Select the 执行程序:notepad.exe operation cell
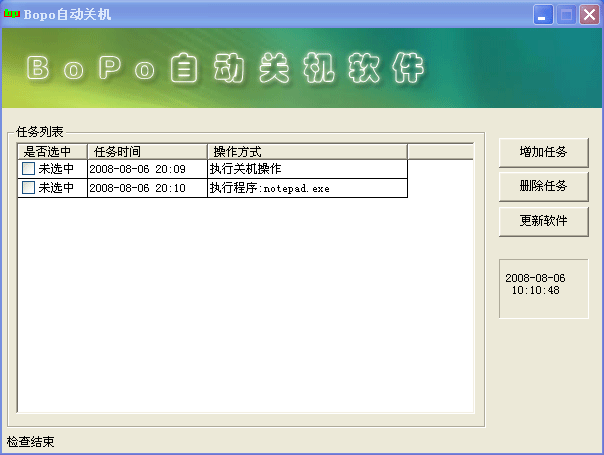 point(306,188)
